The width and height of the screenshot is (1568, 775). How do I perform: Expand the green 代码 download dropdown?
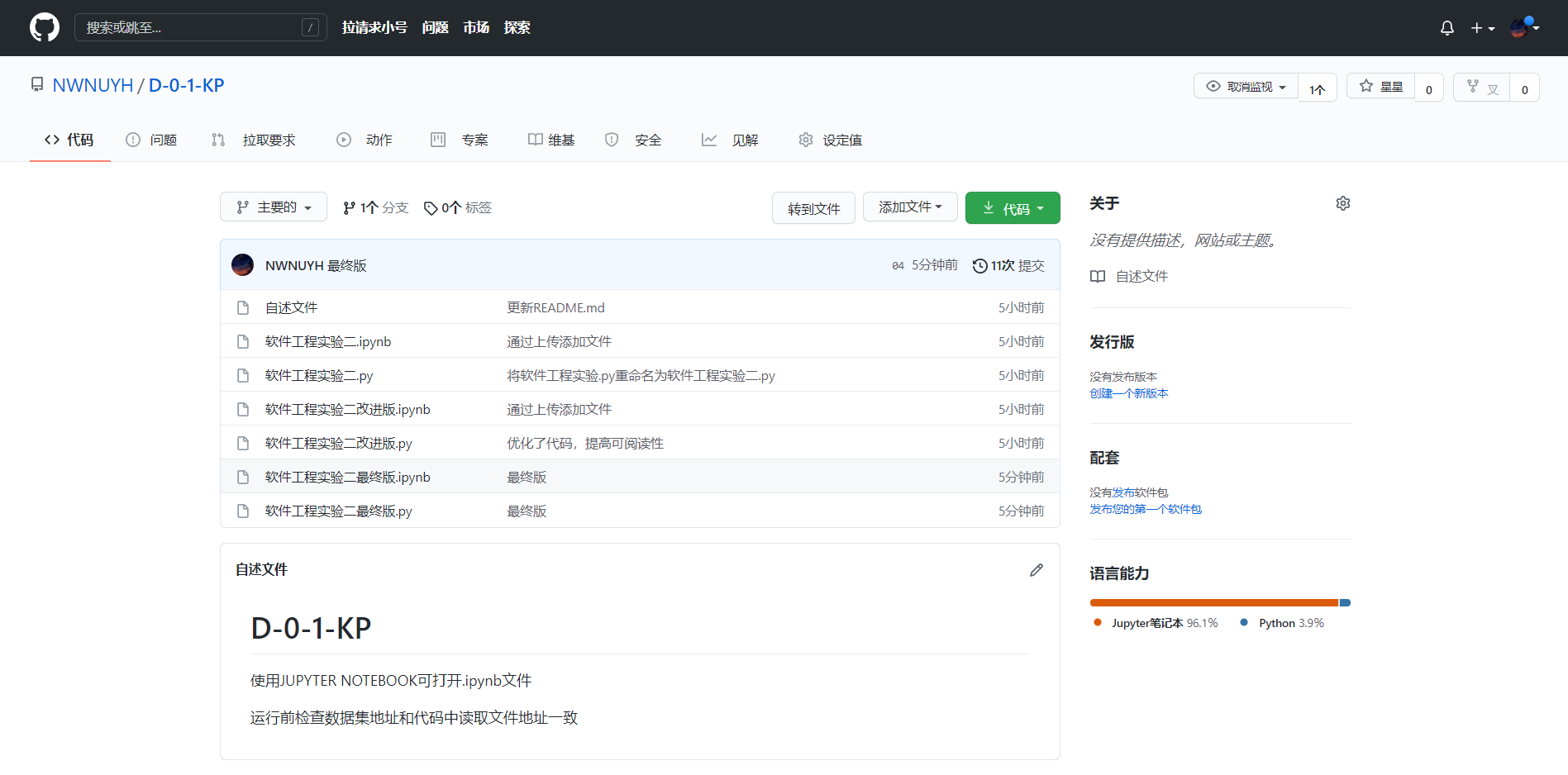click(1013, 208)
